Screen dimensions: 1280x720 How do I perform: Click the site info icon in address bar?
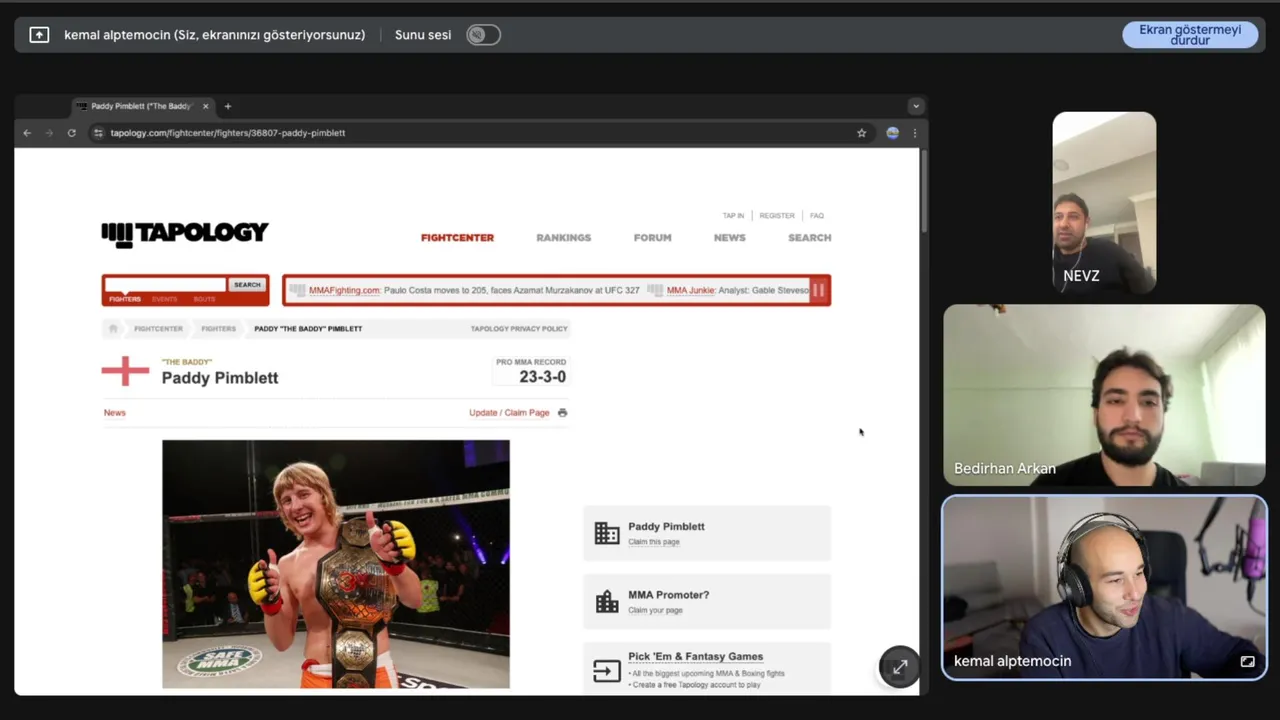(x=98, y=133)
